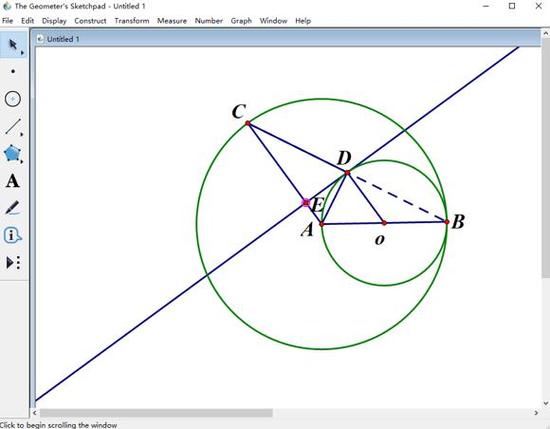Expand the Straightedge tool flyout triangle

(x=22, y=134)
